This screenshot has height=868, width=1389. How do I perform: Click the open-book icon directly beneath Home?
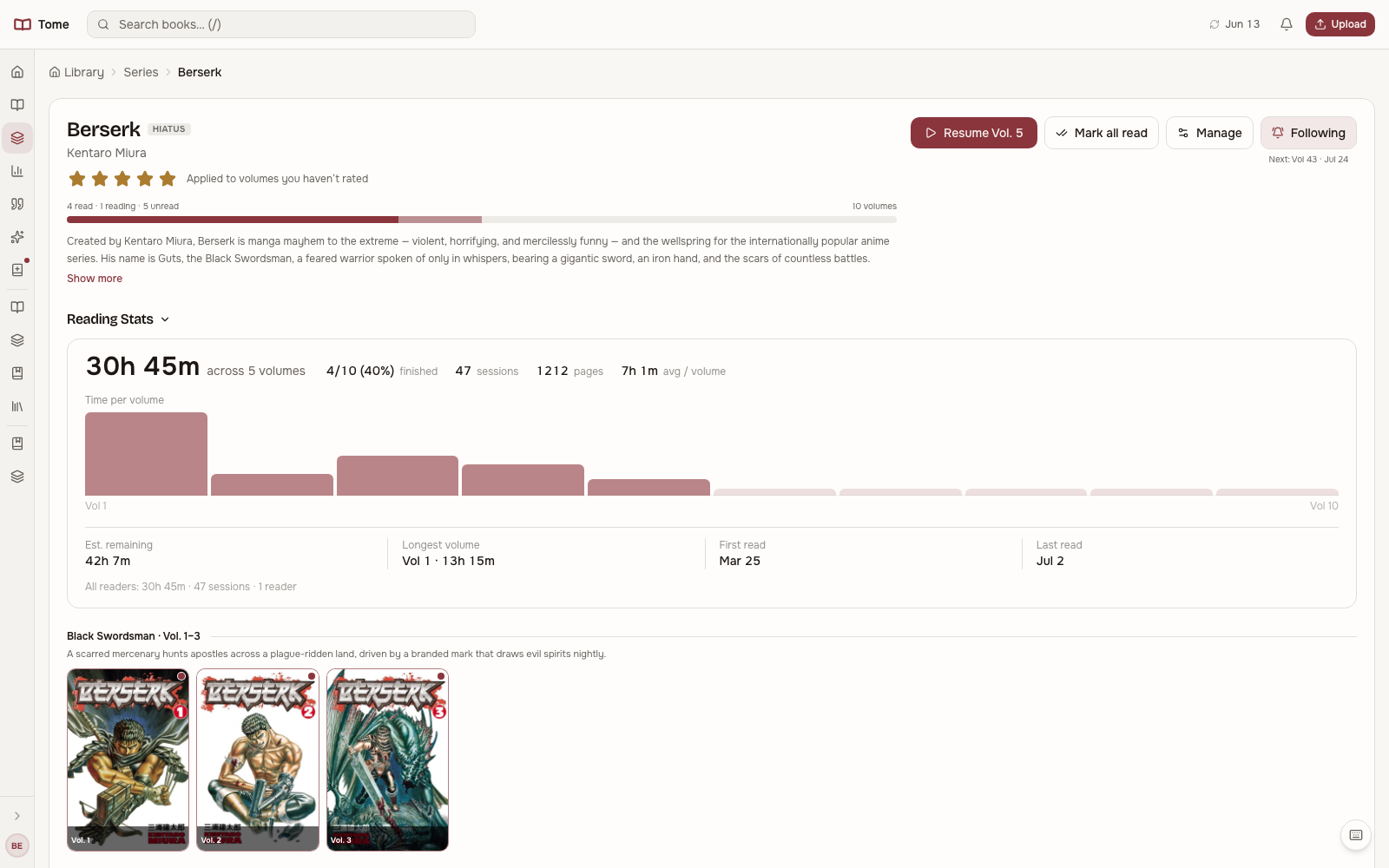[x=17, y=105]
